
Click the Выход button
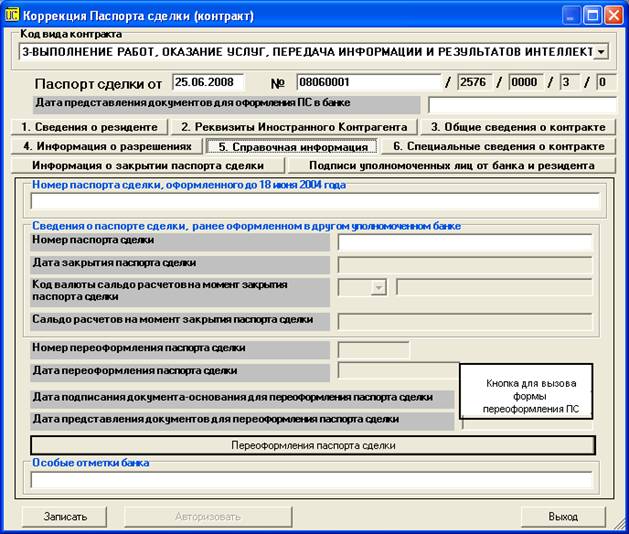[562, 516]
